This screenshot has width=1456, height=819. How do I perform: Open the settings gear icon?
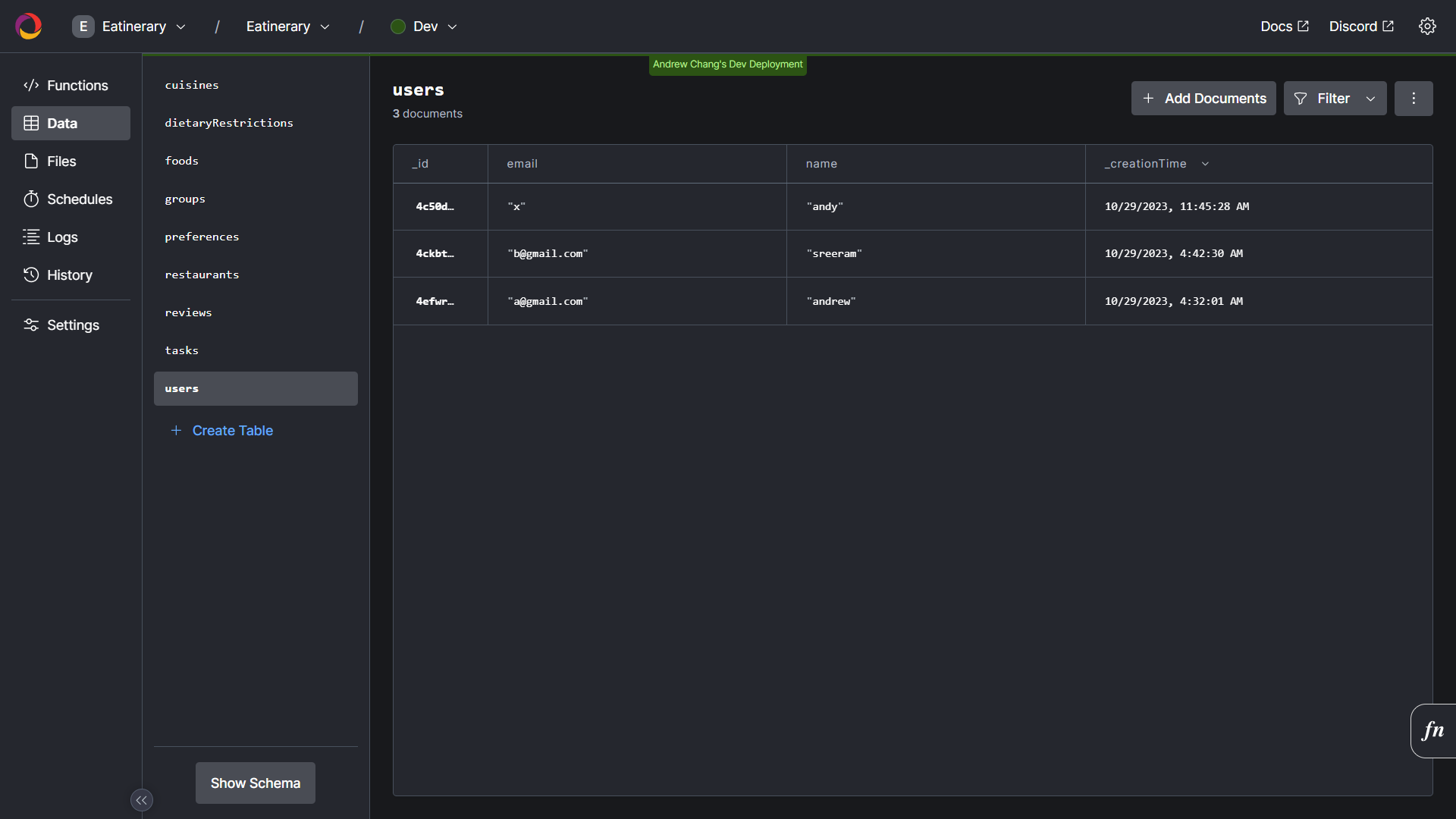coord(1427,27)
